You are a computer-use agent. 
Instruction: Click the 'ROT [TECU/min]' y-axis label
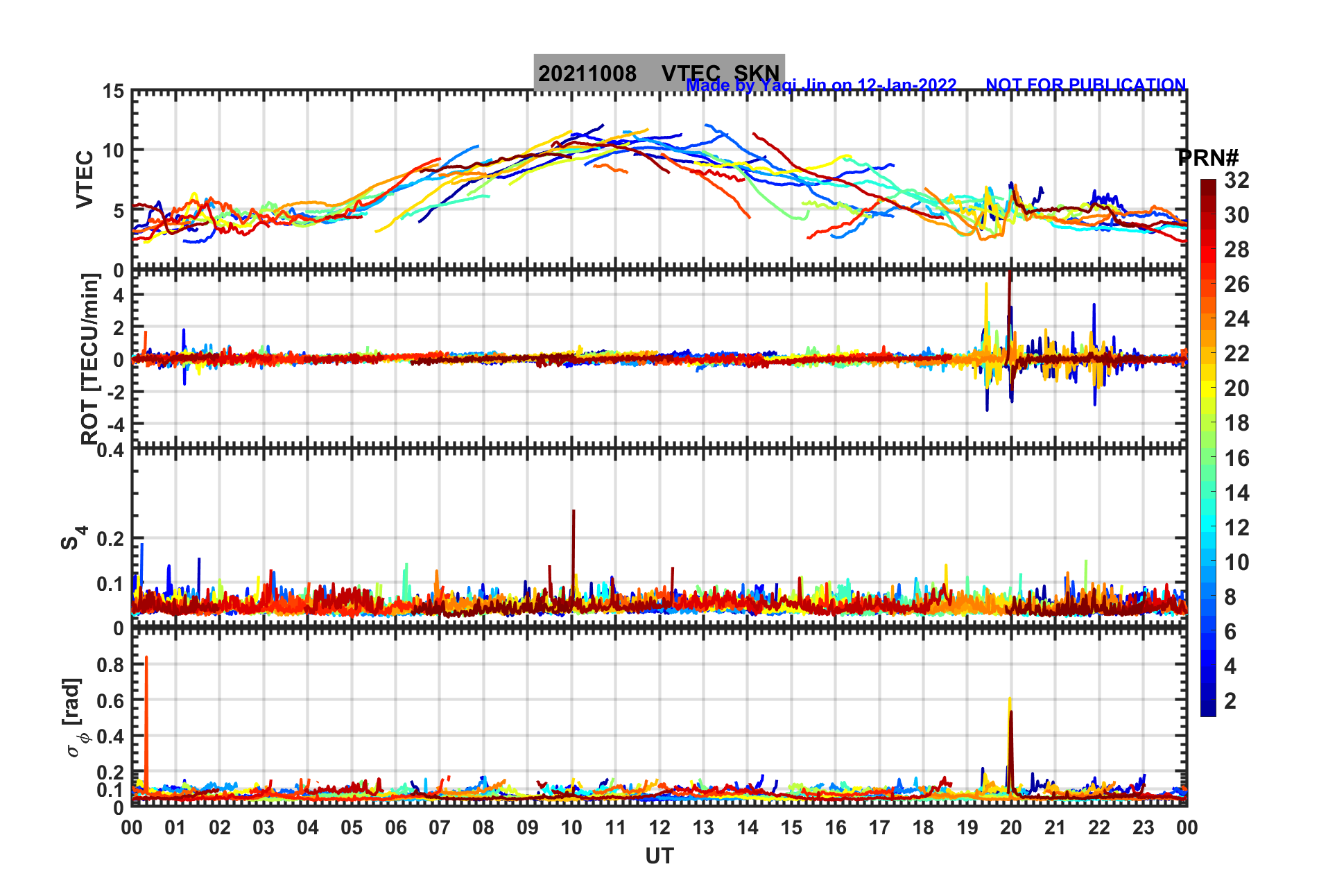coord(89,359)
